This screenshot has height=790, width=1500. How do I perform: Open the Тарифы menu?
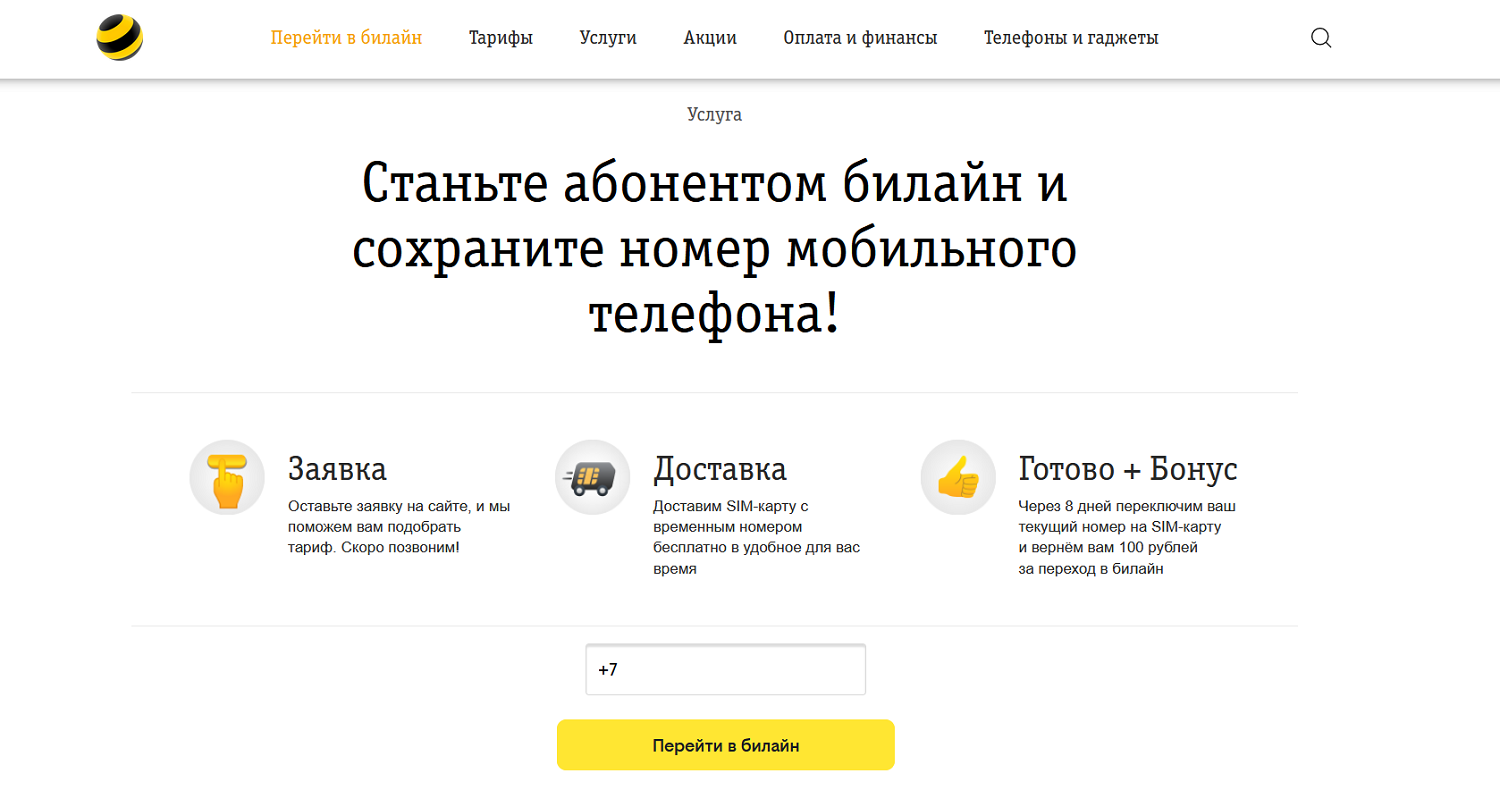501,38
